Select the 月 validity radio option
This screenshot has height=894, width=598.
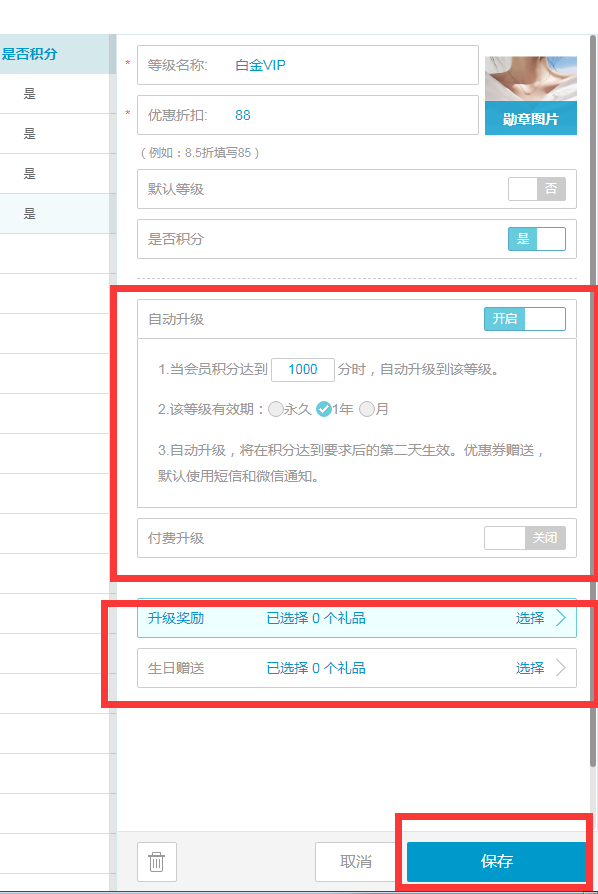pyautogui.click(x=367, y=409)
